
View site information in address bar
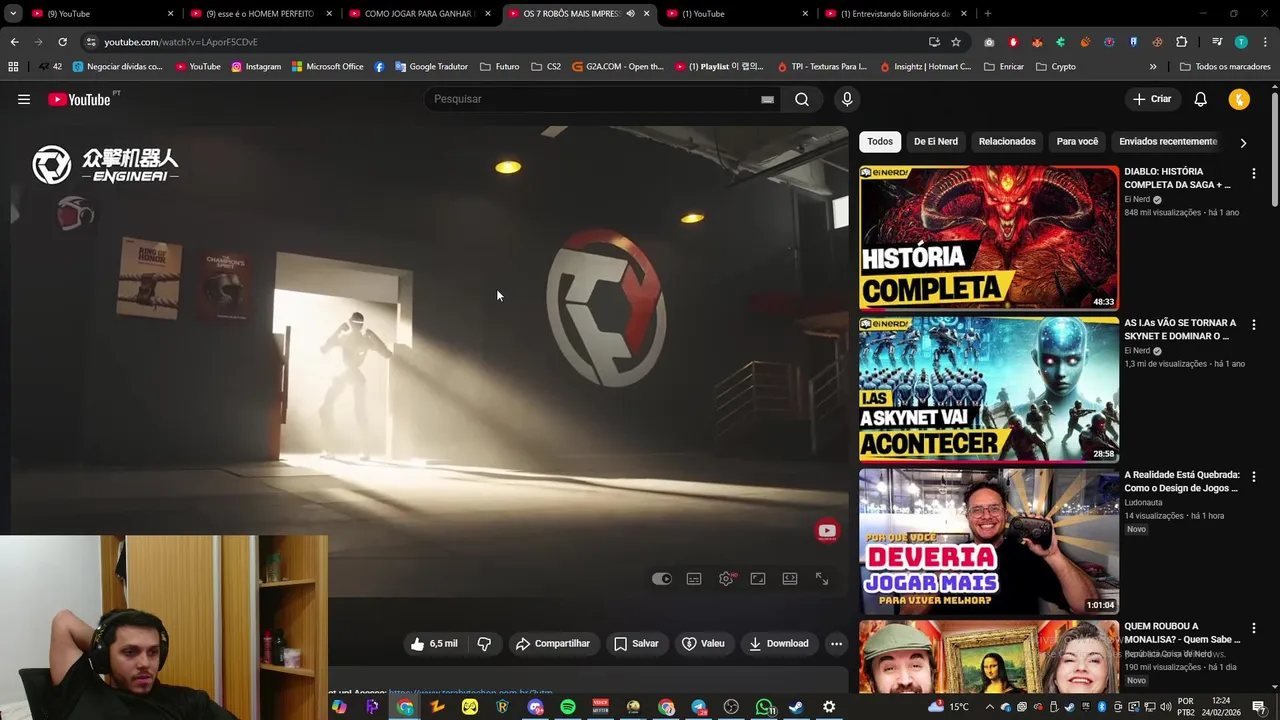(x=91, y=42)
